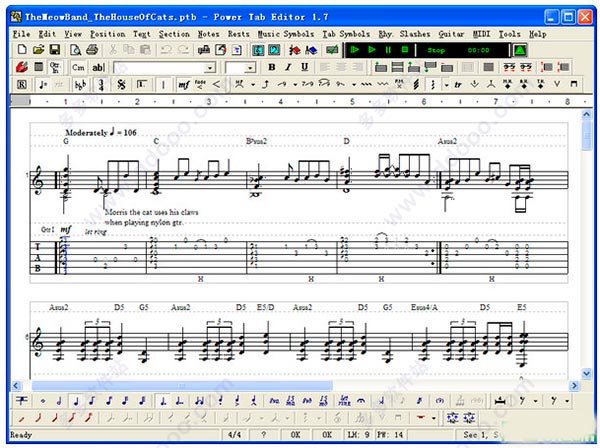Viewport: 600px width, 448px height.
Task: Click the Print icon
Action: (92, 50)
